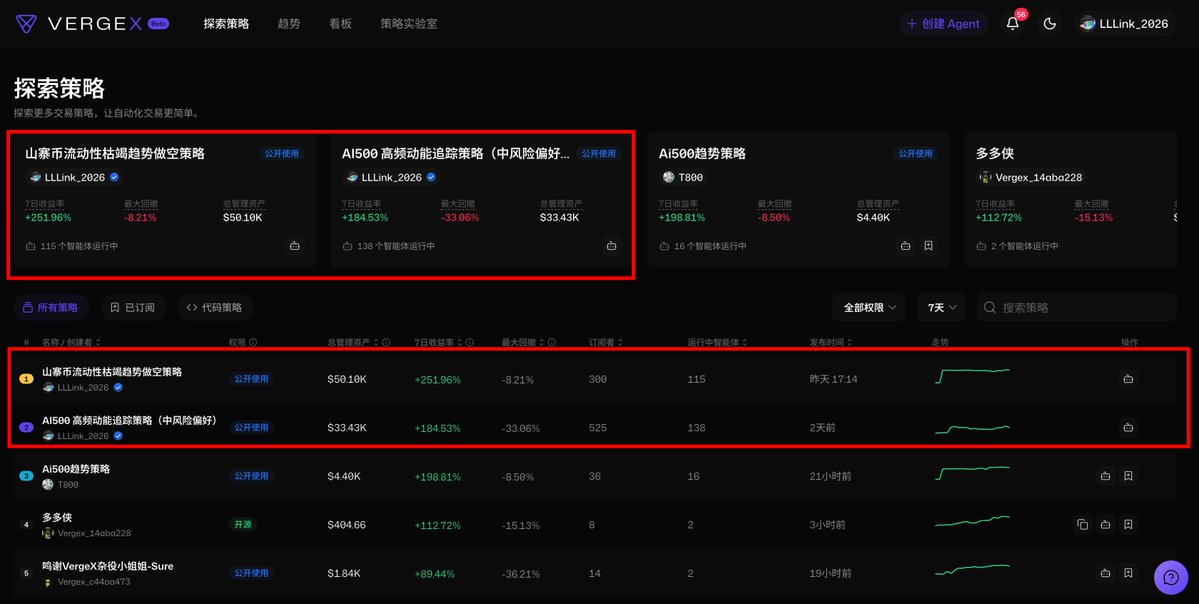The image size is (1199, 604).
Task: Click Vergex_14aba228 creator chip on card
Action: [1031, 177]
